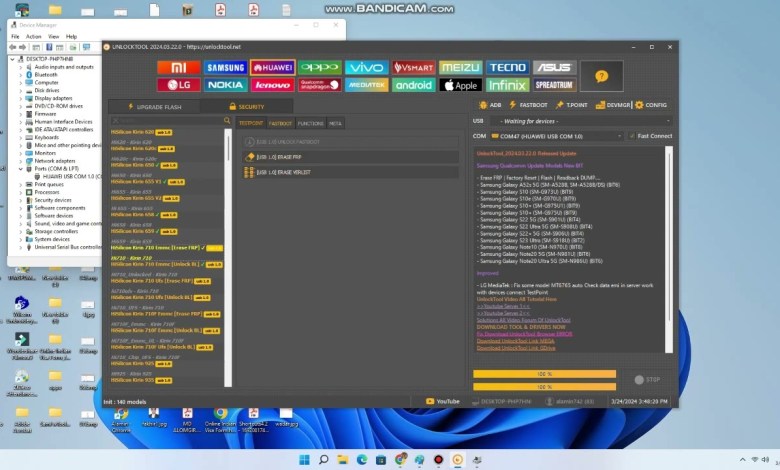Click the model search input field
Viewport: 780px width, 470px height.
(x=167, y=120)
